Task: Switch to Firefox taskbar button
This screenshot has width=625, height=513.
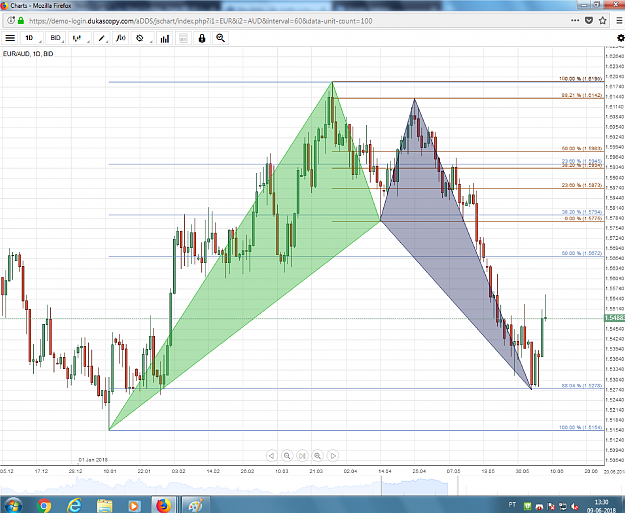Action: tap(163, 505)
